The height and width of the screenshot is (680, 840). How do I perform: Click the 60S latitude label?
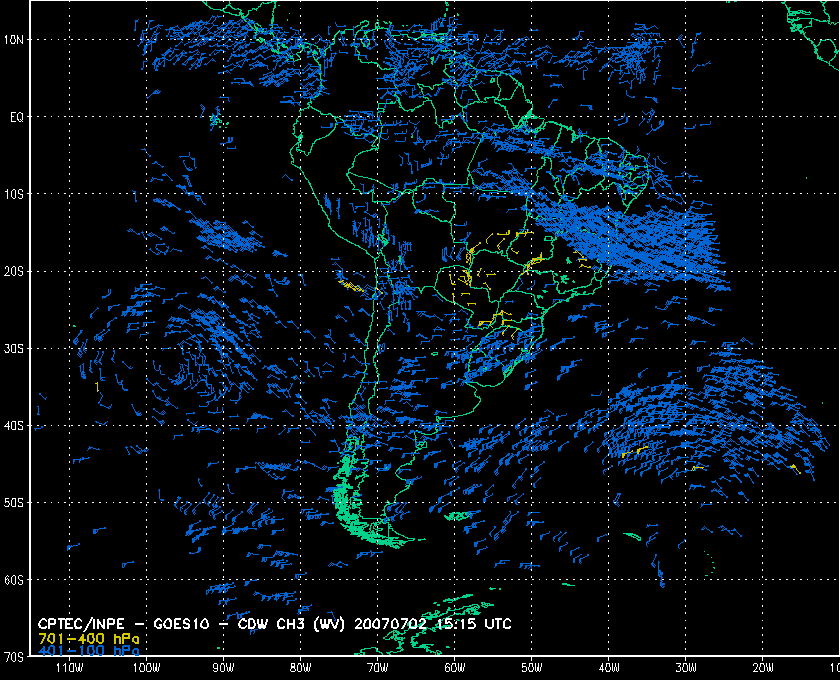14,580
